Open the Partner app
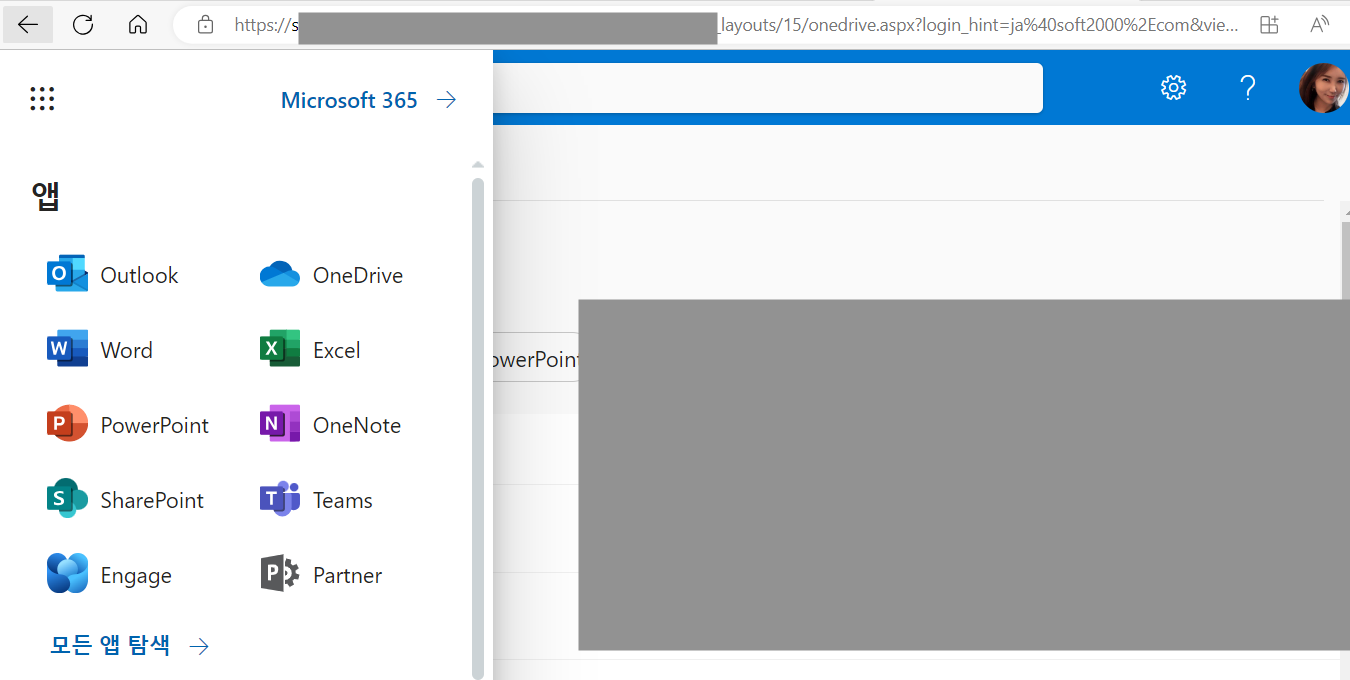 point(321,575)
